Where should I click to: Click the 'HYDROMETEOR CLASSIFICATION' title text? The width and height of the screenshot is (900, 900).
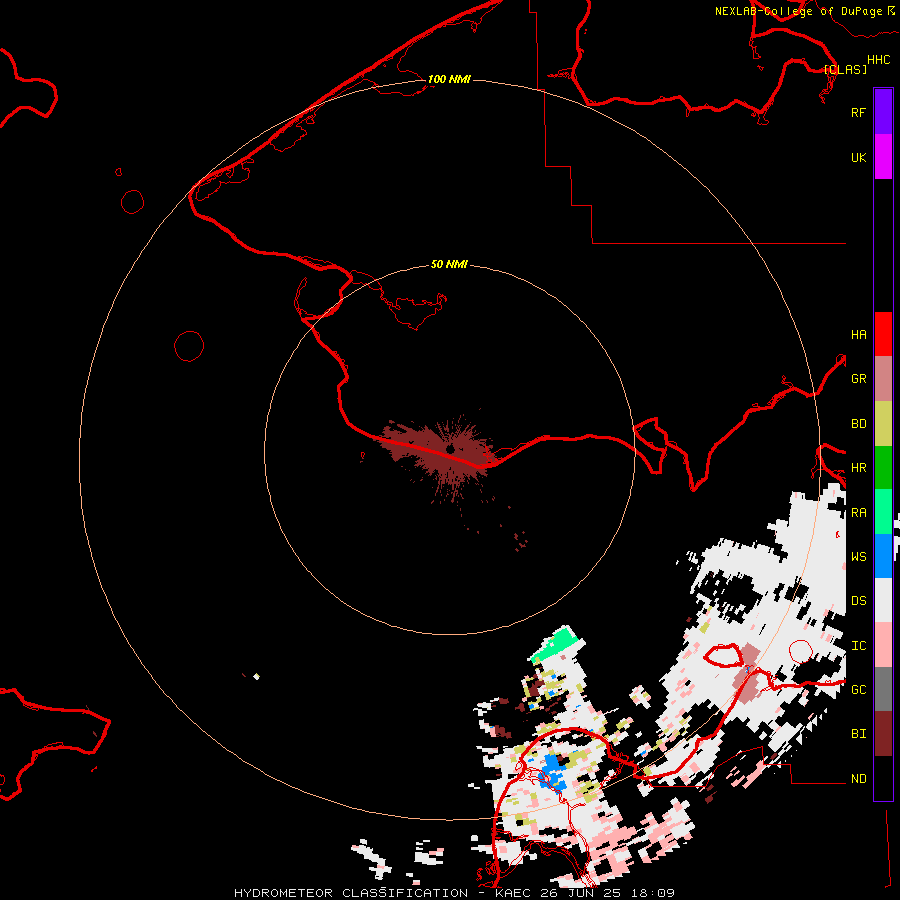point(351,893)
